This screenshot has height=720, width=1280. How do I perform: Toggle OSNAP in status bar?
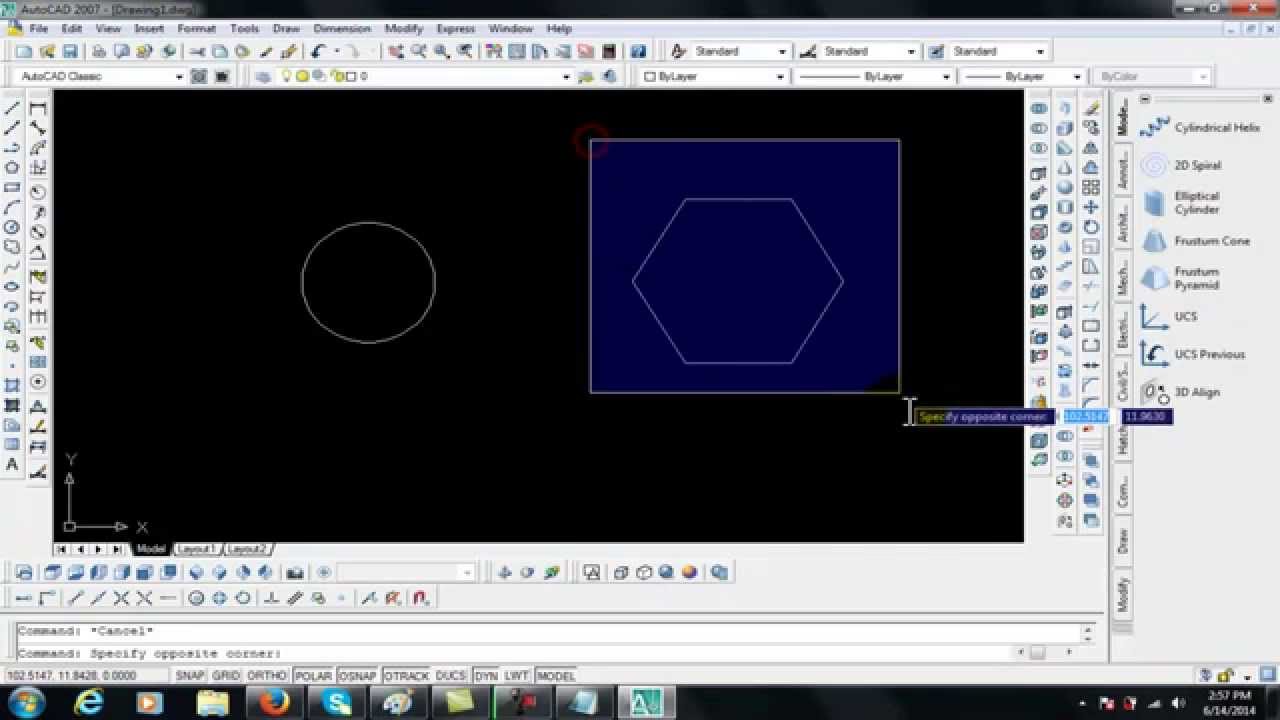[x=358, y=676]
